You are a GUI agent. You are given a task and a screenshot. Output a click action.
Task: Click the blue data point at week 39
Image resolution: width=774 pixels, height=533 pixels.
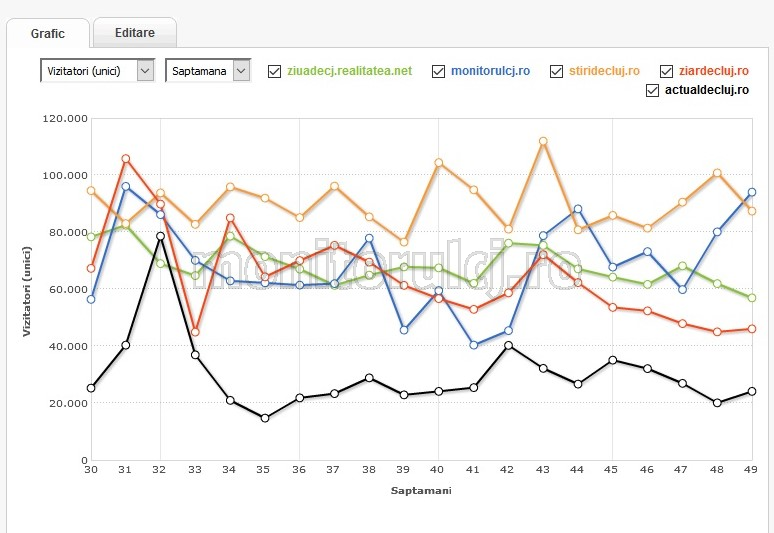[x=404, y=330]
